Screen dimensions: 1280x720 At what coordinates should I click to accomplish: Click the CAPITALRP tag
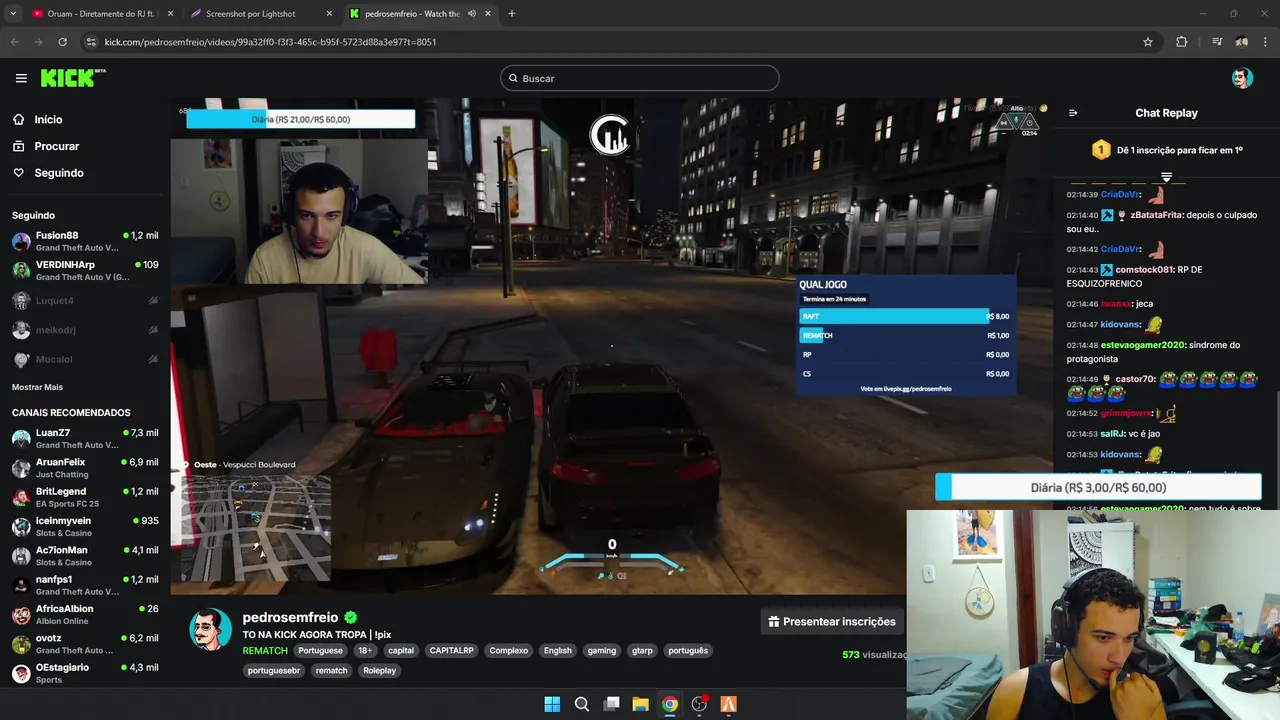pyautogui.click(x=451, y=651)
